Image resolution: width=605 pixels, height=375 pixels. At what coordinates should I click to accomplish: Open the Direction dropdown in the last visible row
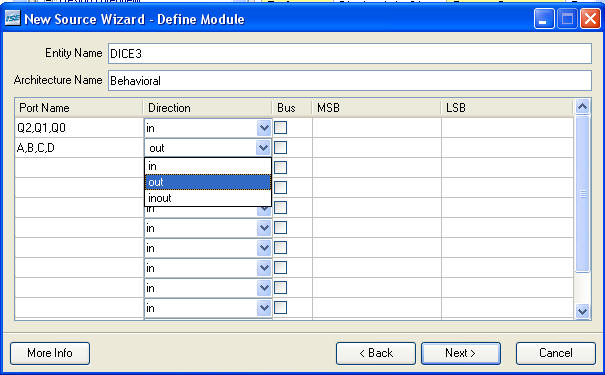point(264,308)
